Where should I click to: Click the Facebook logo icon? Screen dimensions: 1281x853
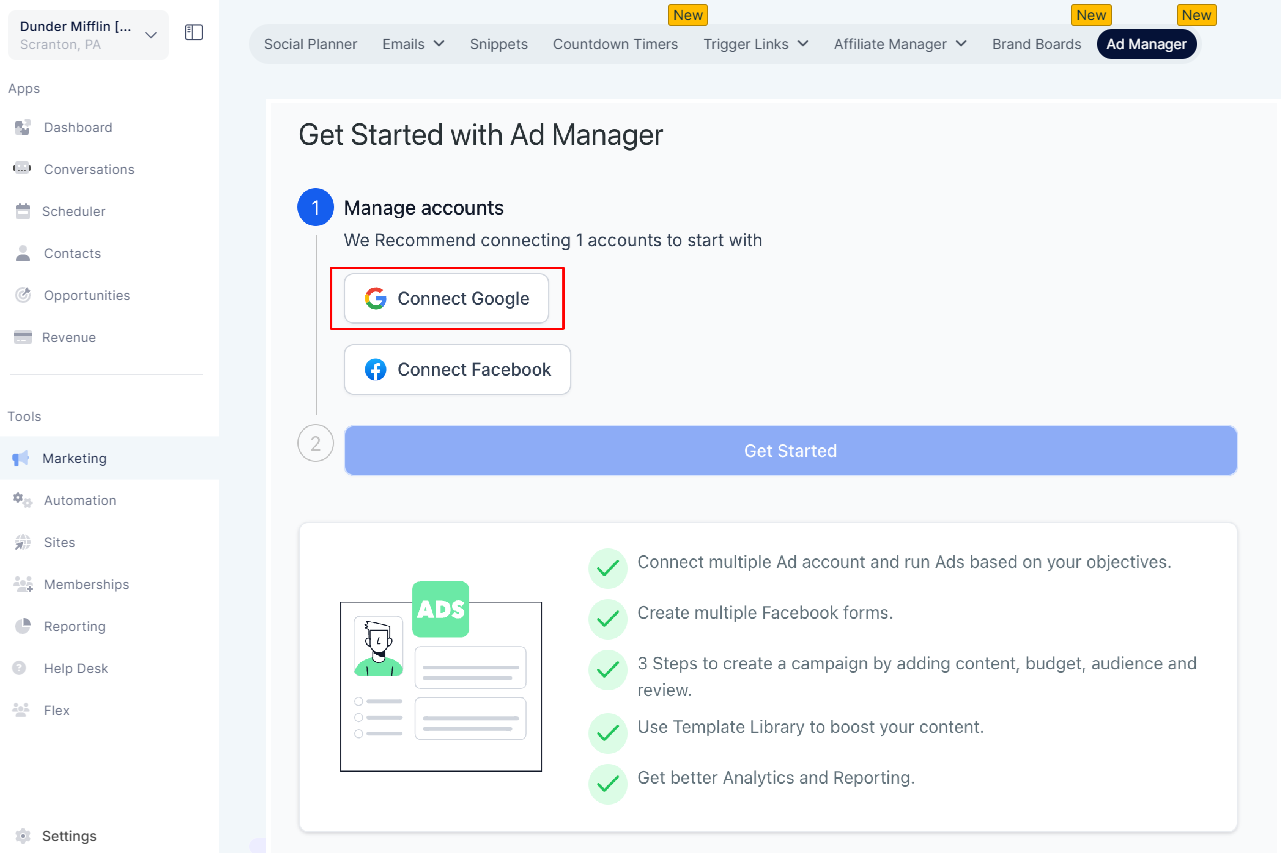[376, 370]
